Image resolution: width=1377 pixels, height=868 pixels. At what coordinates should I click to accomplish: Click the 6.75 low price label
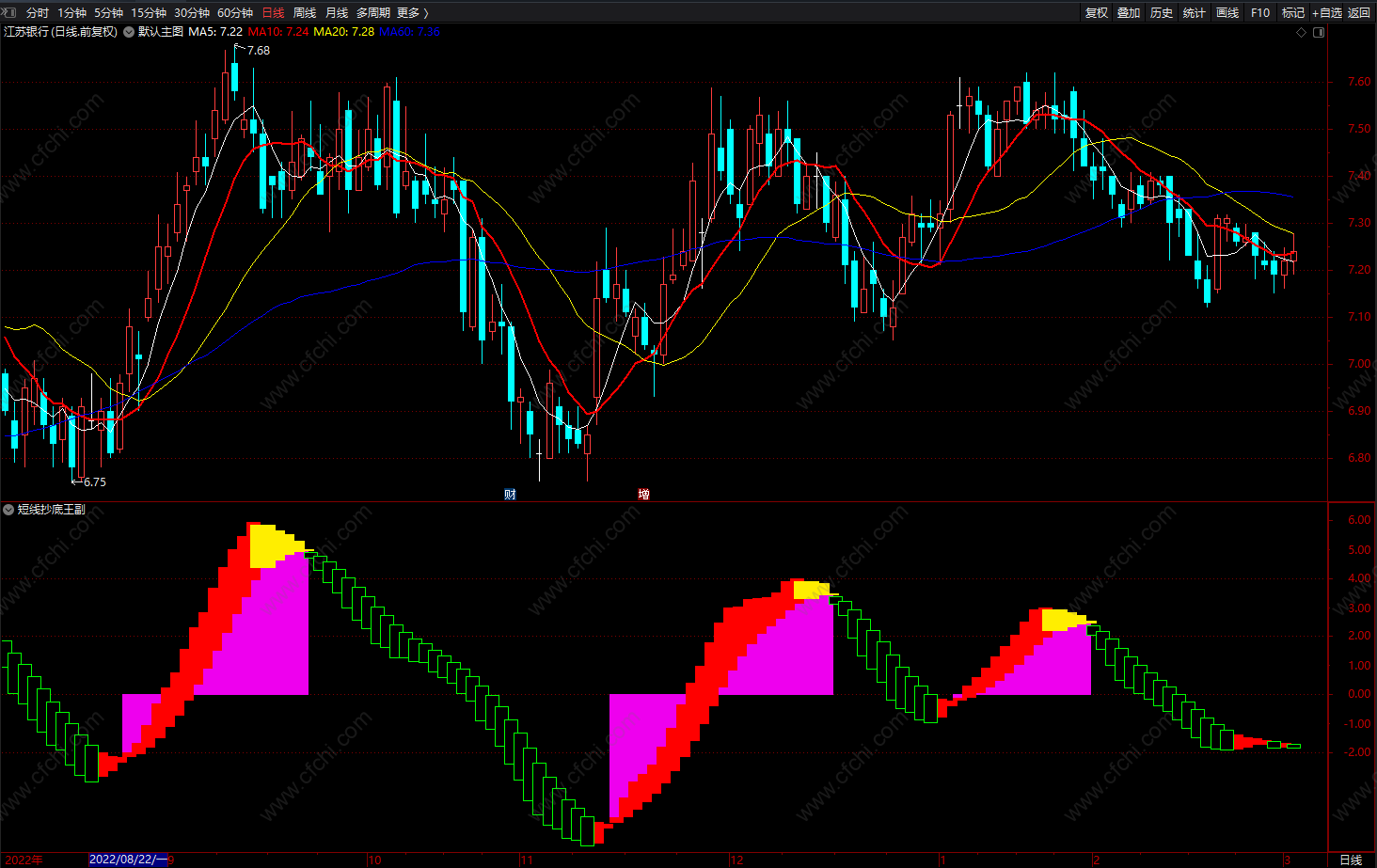[94, 482]
